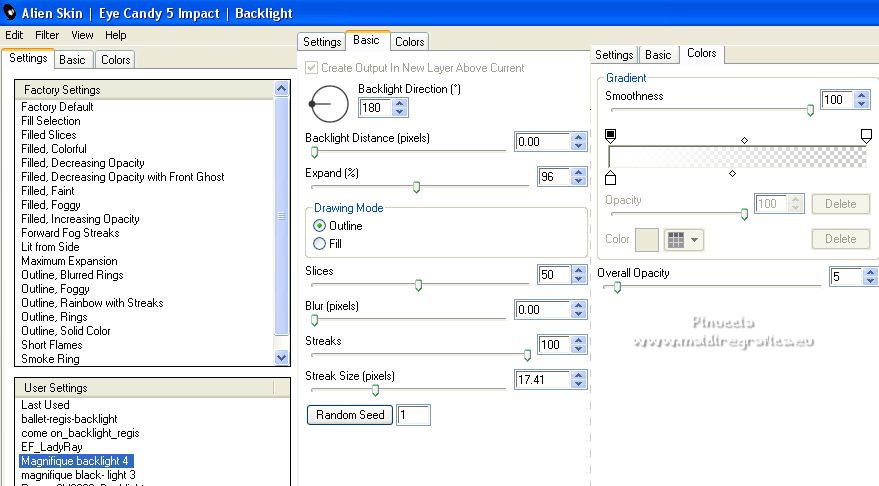Click the black opacity stop above the gradient
The image size is (879, 486).
pos(610,135)
